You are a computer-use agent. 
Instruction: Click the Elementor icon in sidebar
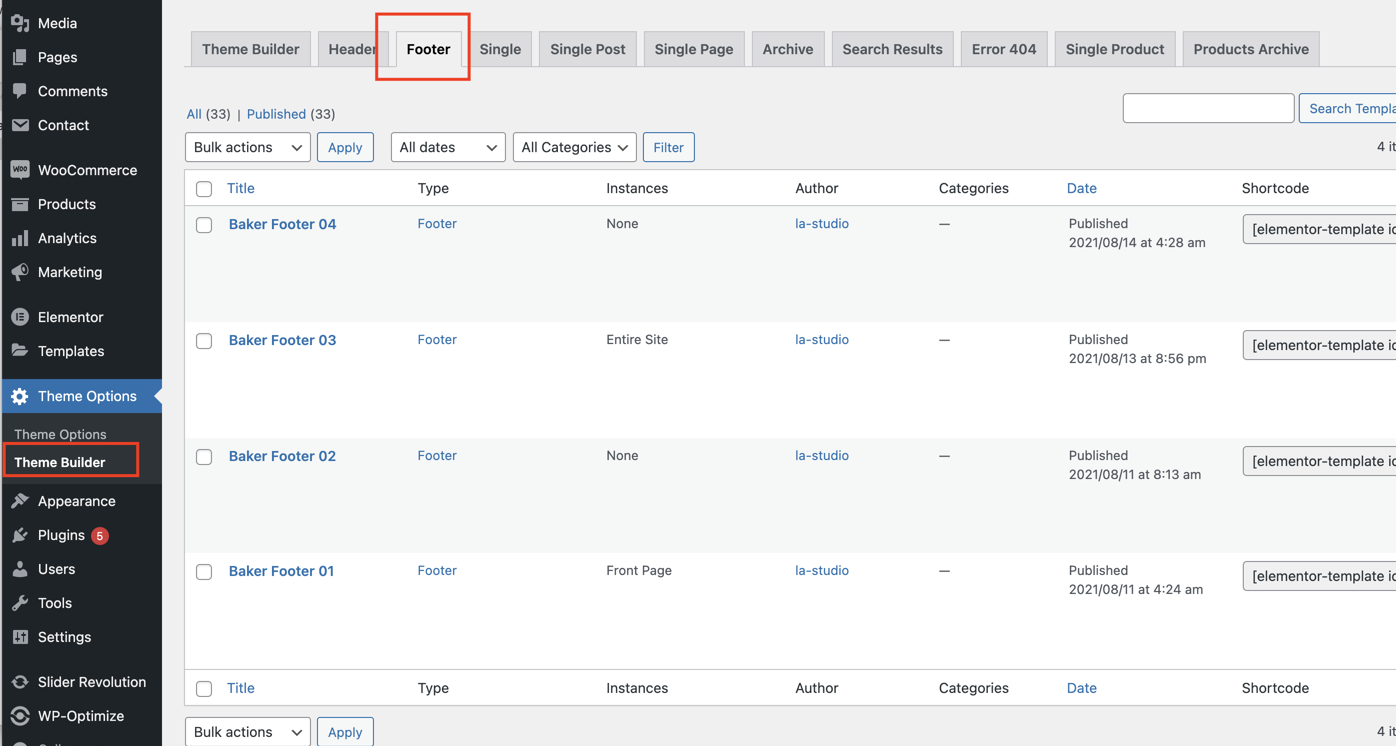tap(20, 317)
